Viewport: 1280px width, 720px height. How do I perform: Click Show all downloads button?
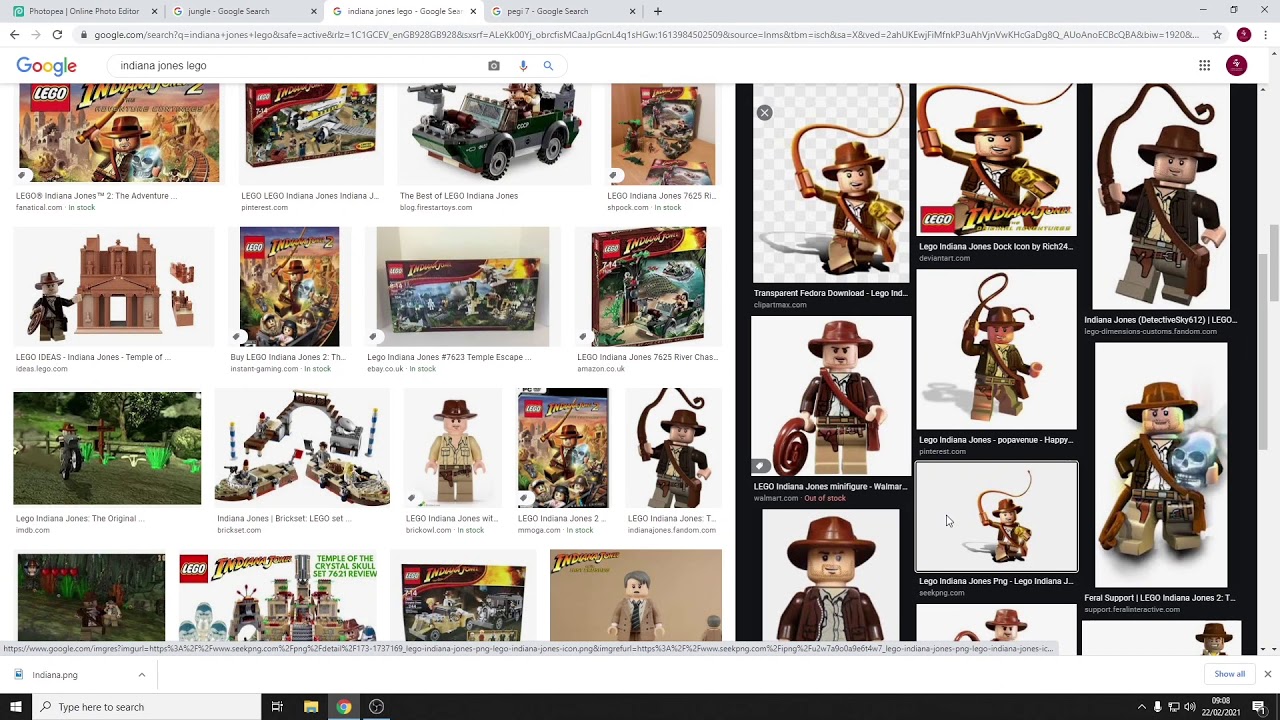[1230, 674]
